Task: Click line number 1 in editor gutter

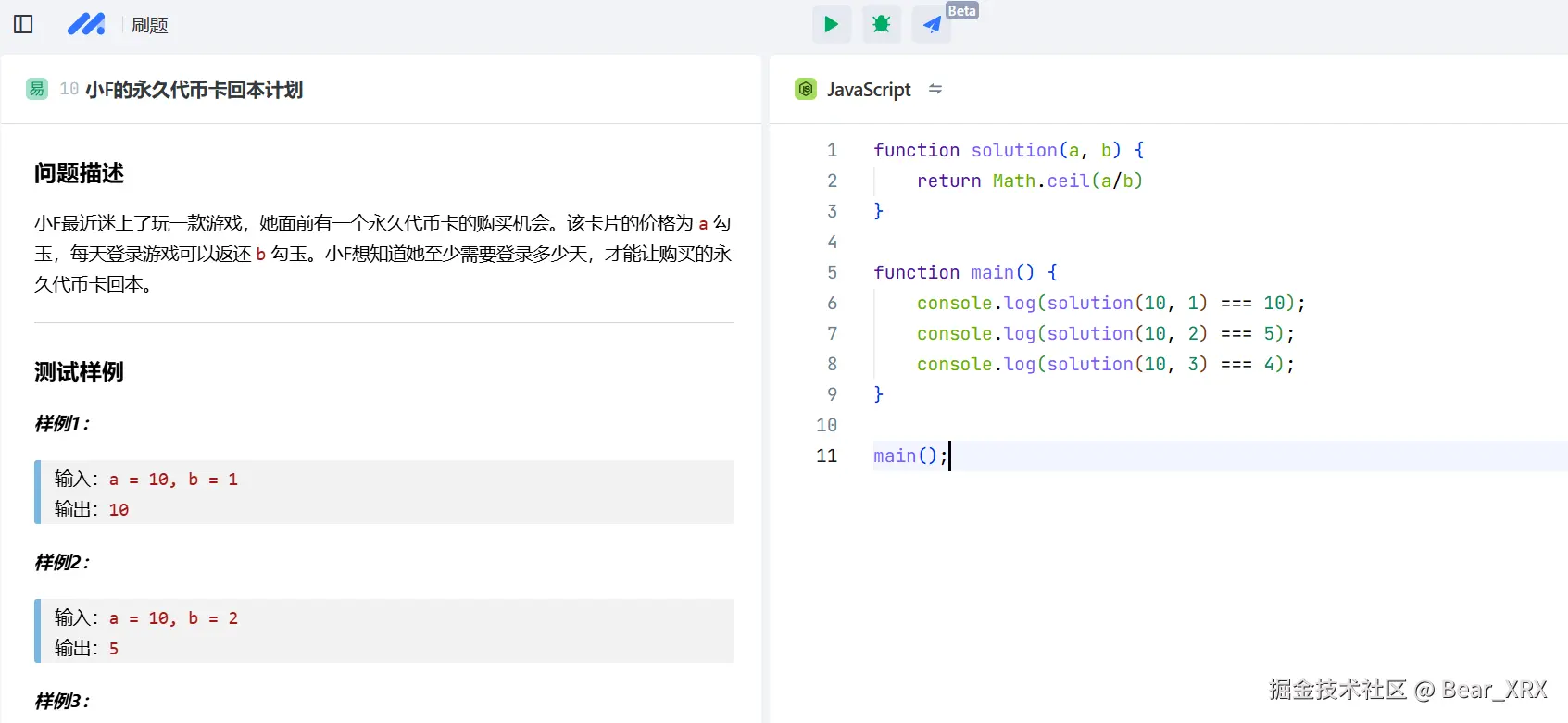Action: 832,150
